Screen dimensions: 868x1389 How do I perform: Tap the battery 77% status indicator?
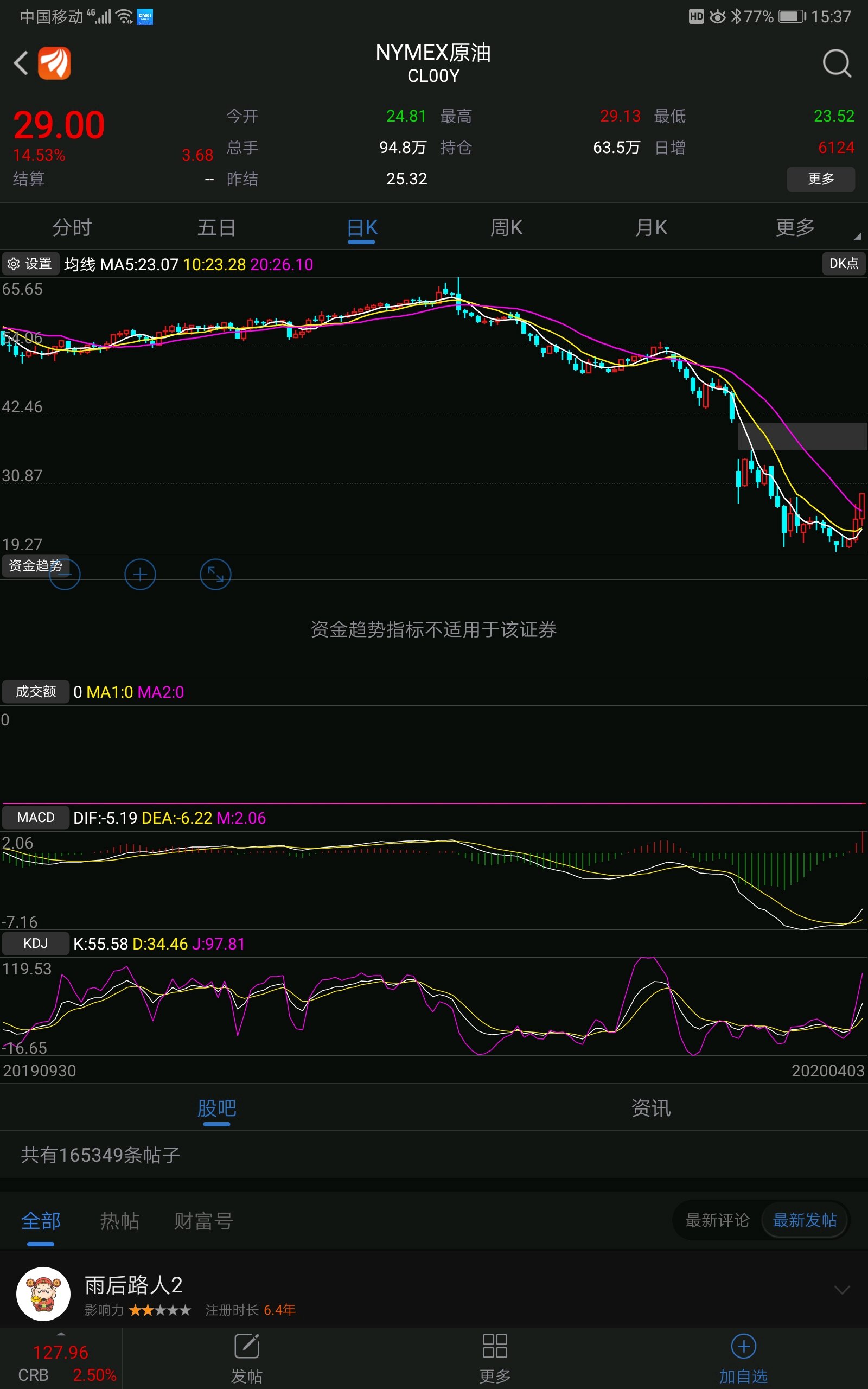pyautogui.click(x=776, y=17)
